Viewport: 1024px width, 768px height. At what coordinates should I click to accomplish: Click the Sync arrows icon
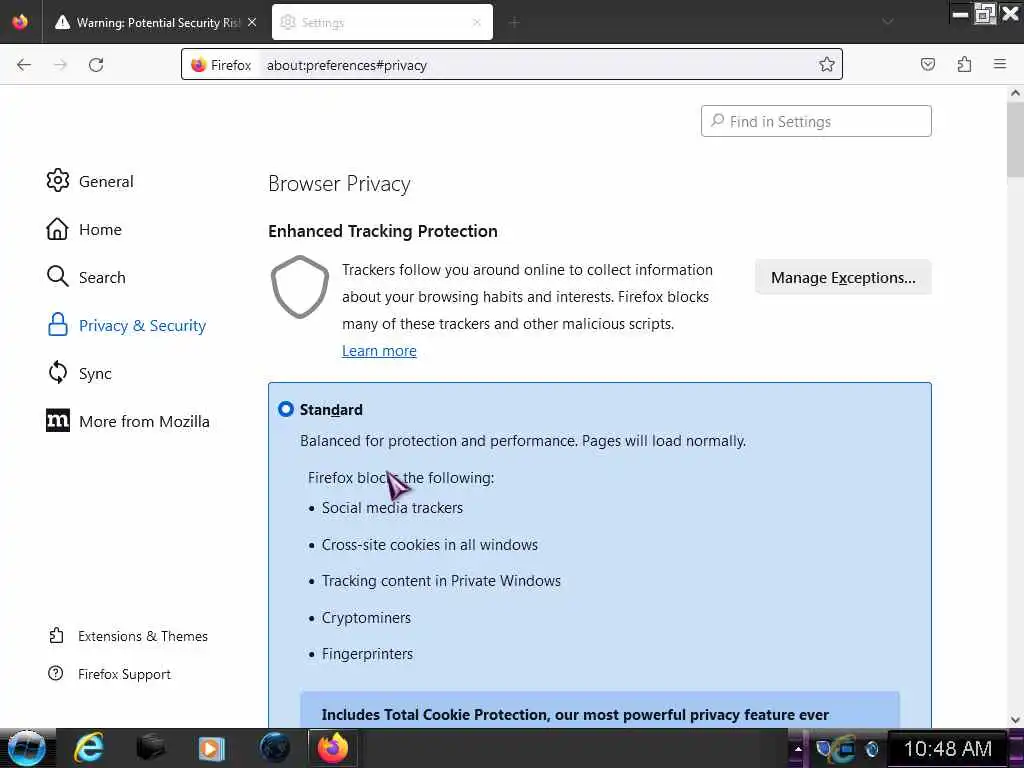(57, 372)
